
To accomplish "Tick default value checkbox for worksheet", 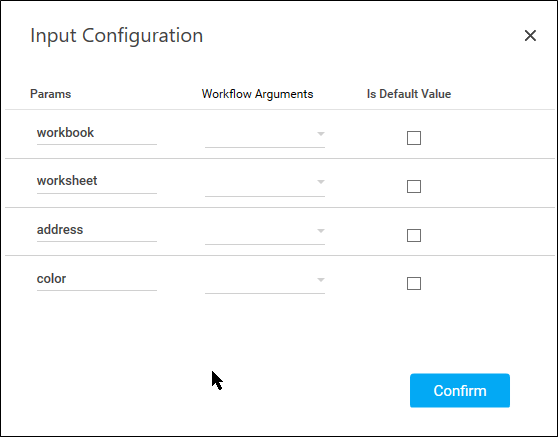I will pos(414,186).
